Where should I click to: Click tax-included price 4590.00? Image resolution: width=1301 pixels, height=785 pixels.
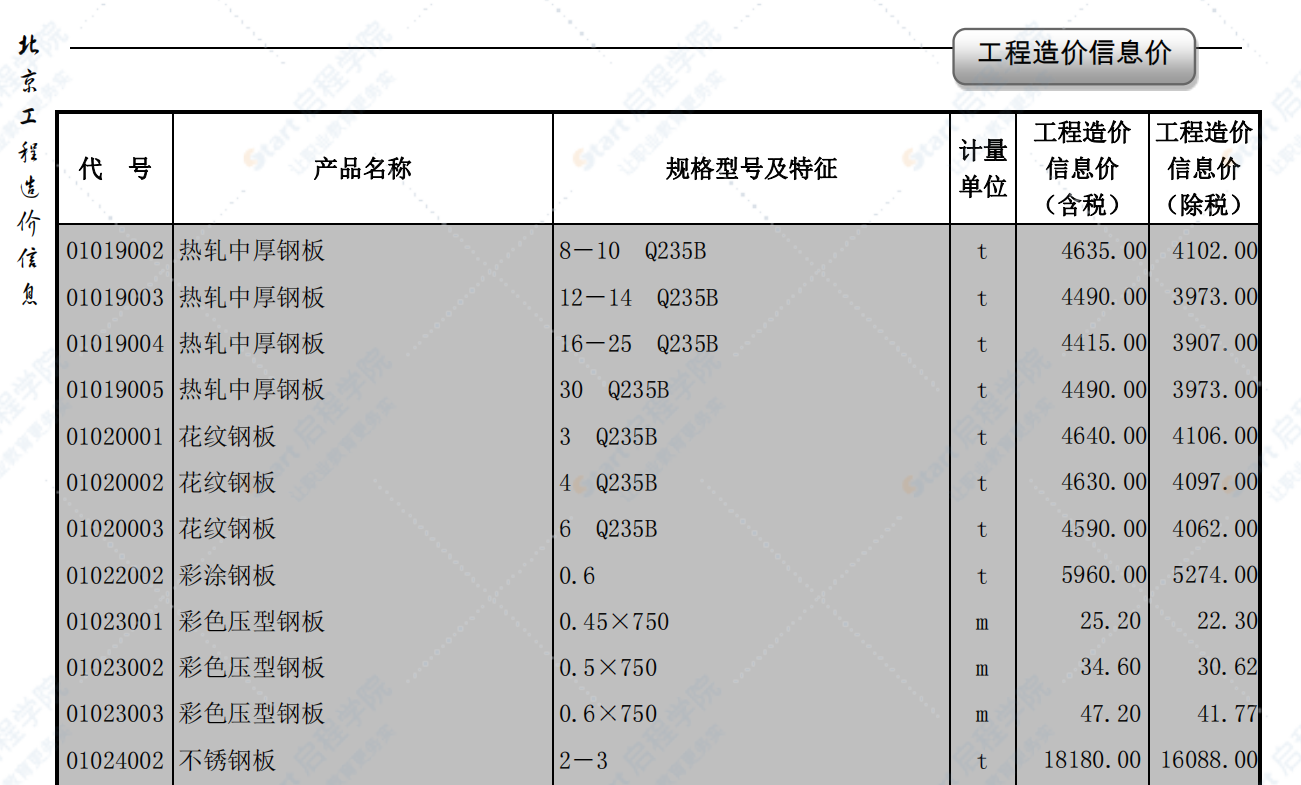[x=1104, y=529]
